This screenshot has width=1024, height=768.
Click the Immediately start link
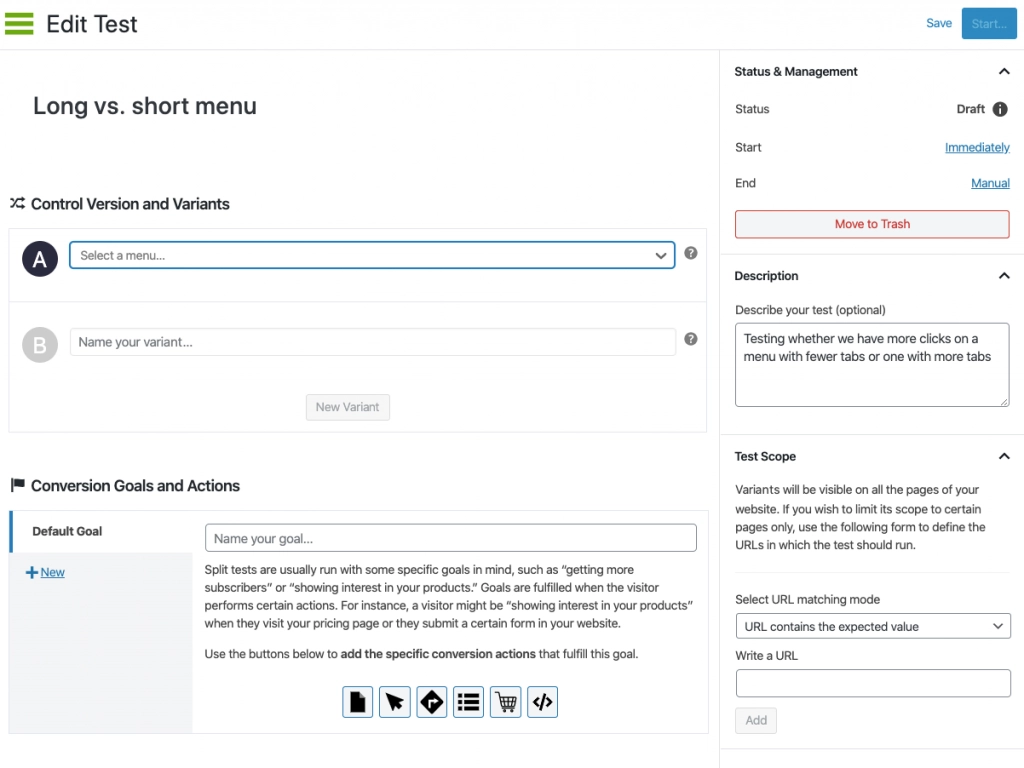click(x=977, y=148)
